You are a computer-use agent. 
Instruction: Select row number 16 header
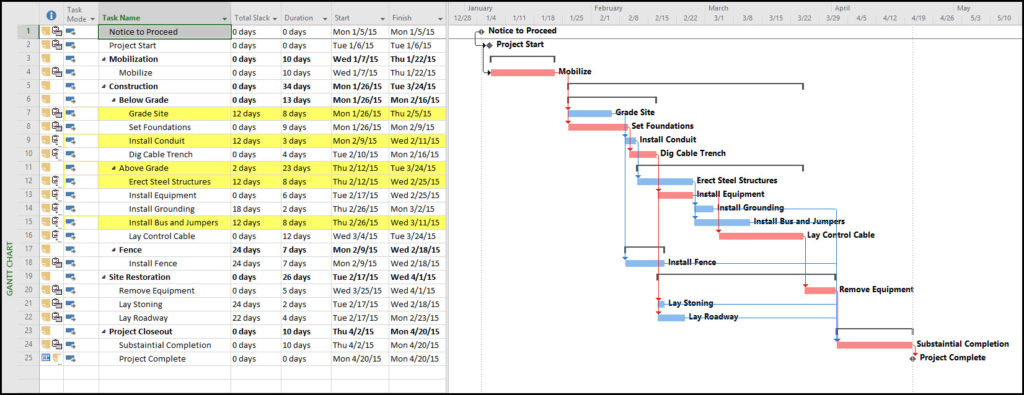tap(28, 236)
